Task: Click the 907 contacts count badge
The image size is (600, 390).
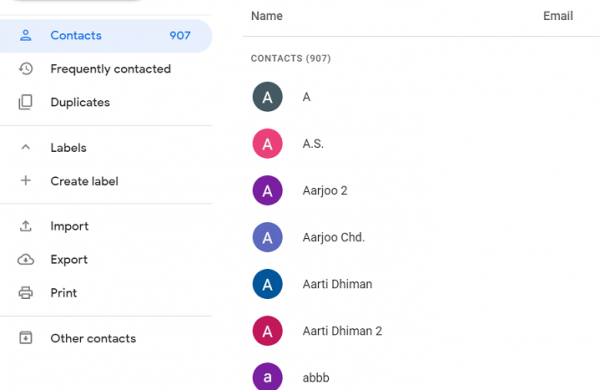Action: [180, 36]
